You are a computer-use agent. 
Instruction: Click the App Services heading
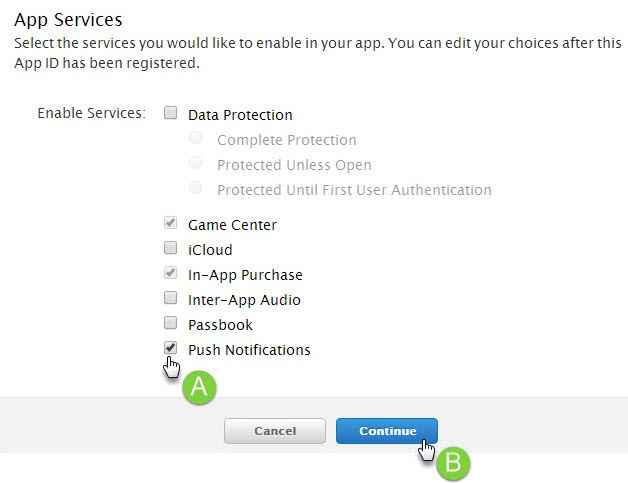[x=68, y=18]
